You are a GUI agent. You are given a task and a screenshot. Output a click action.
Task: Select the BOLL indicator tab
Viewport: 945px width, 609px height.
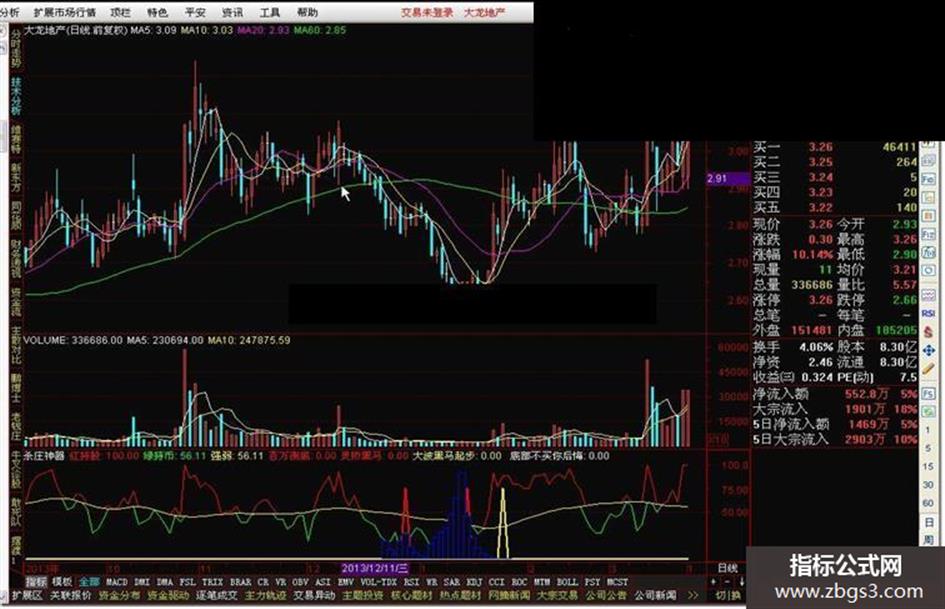tap(567, 582)
